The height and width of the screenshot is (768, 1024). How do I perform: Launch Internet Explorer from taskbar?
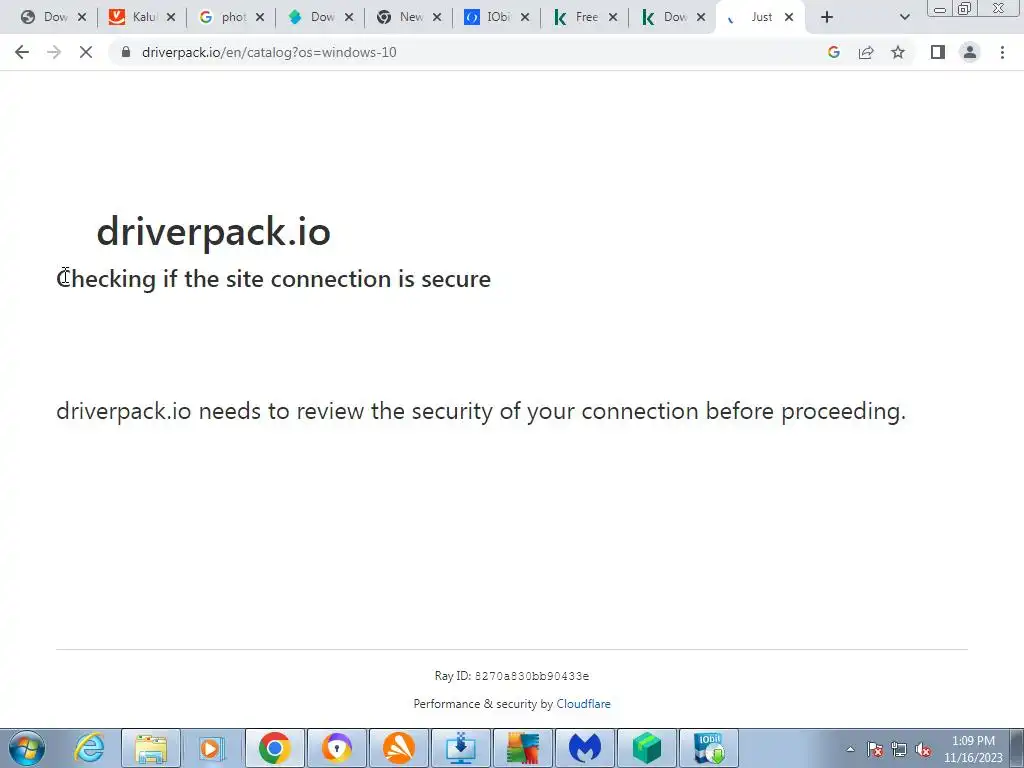tap(89, 748)
